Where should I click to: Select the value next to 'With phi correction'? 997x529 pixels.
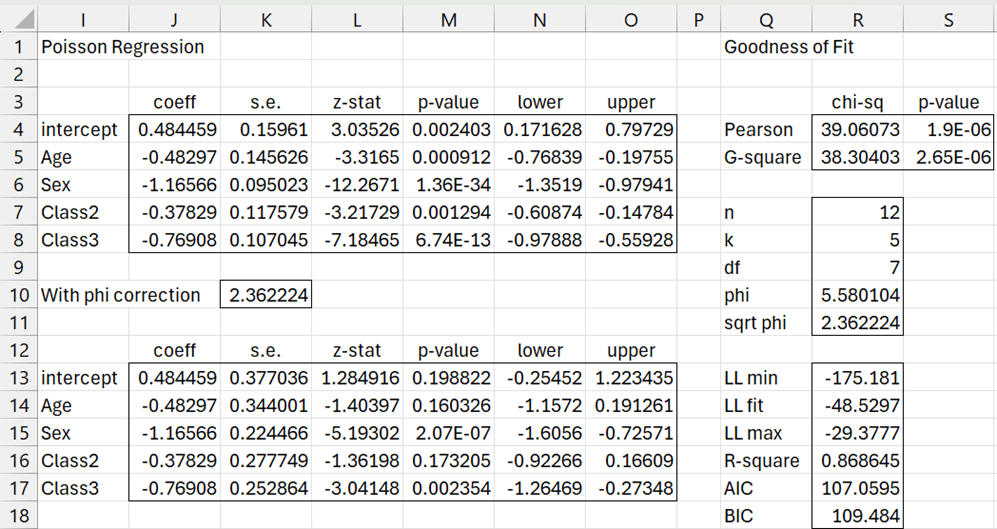[267, 295]
